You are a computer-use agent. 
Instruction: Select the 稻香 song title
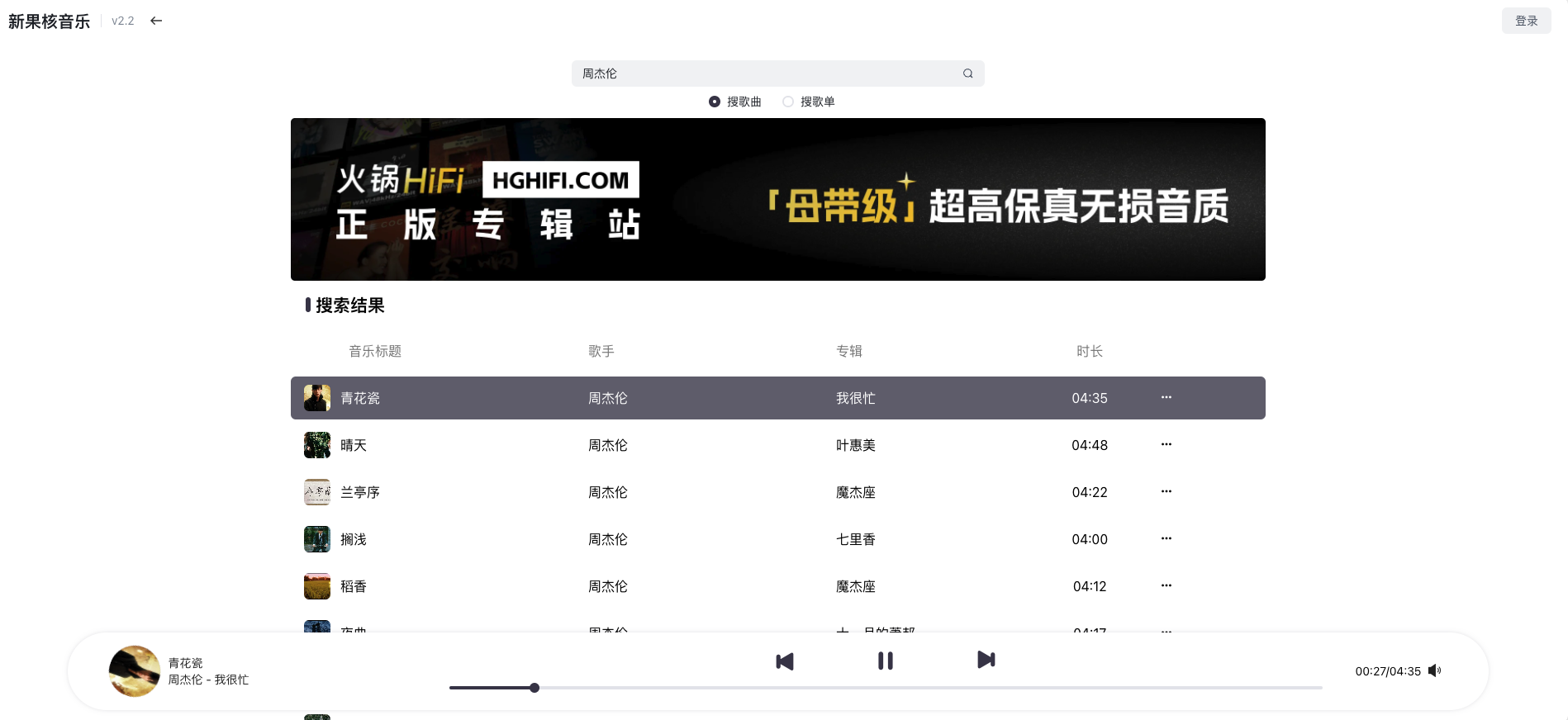click(354, 586)
